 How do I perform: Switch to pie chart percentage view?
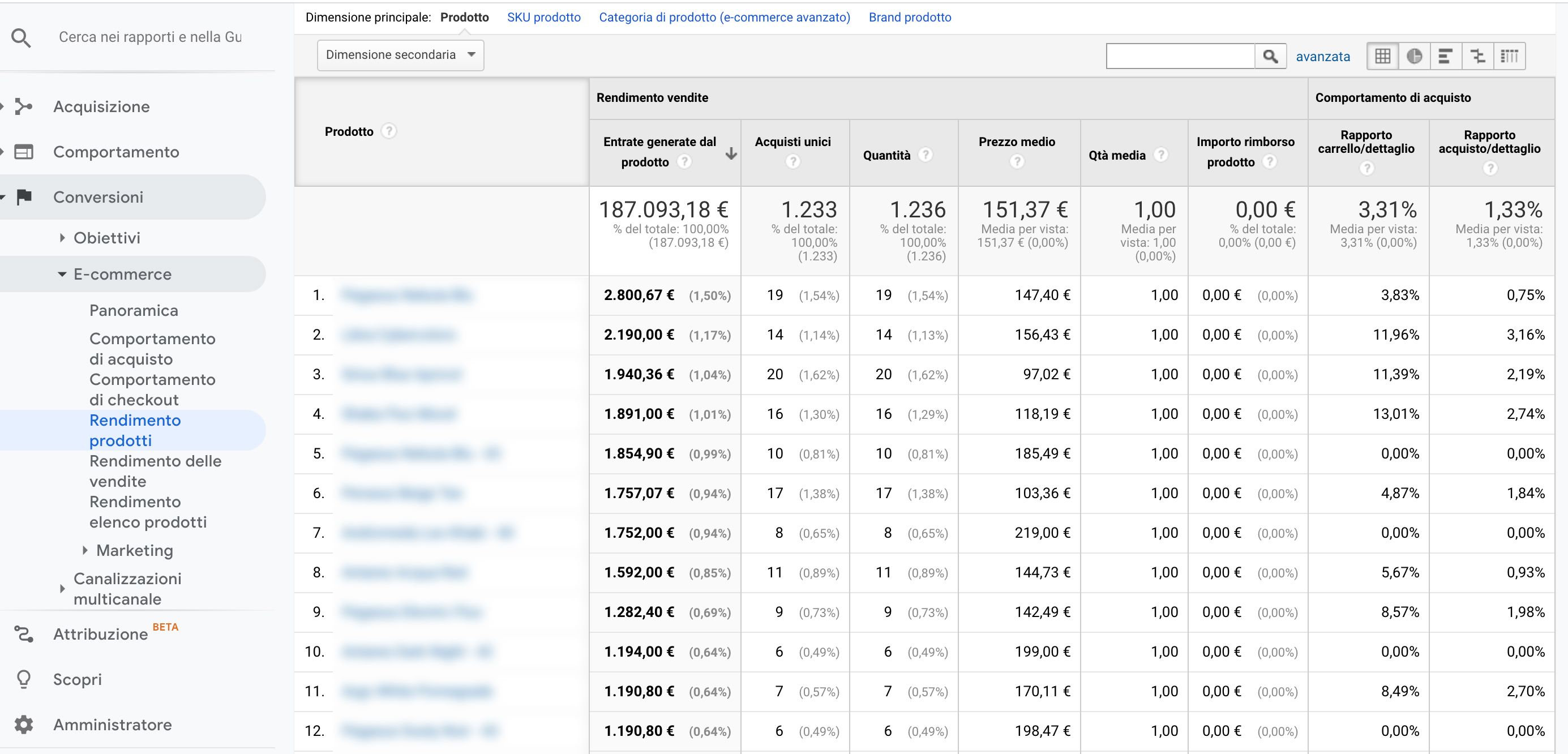(1414, 56)
